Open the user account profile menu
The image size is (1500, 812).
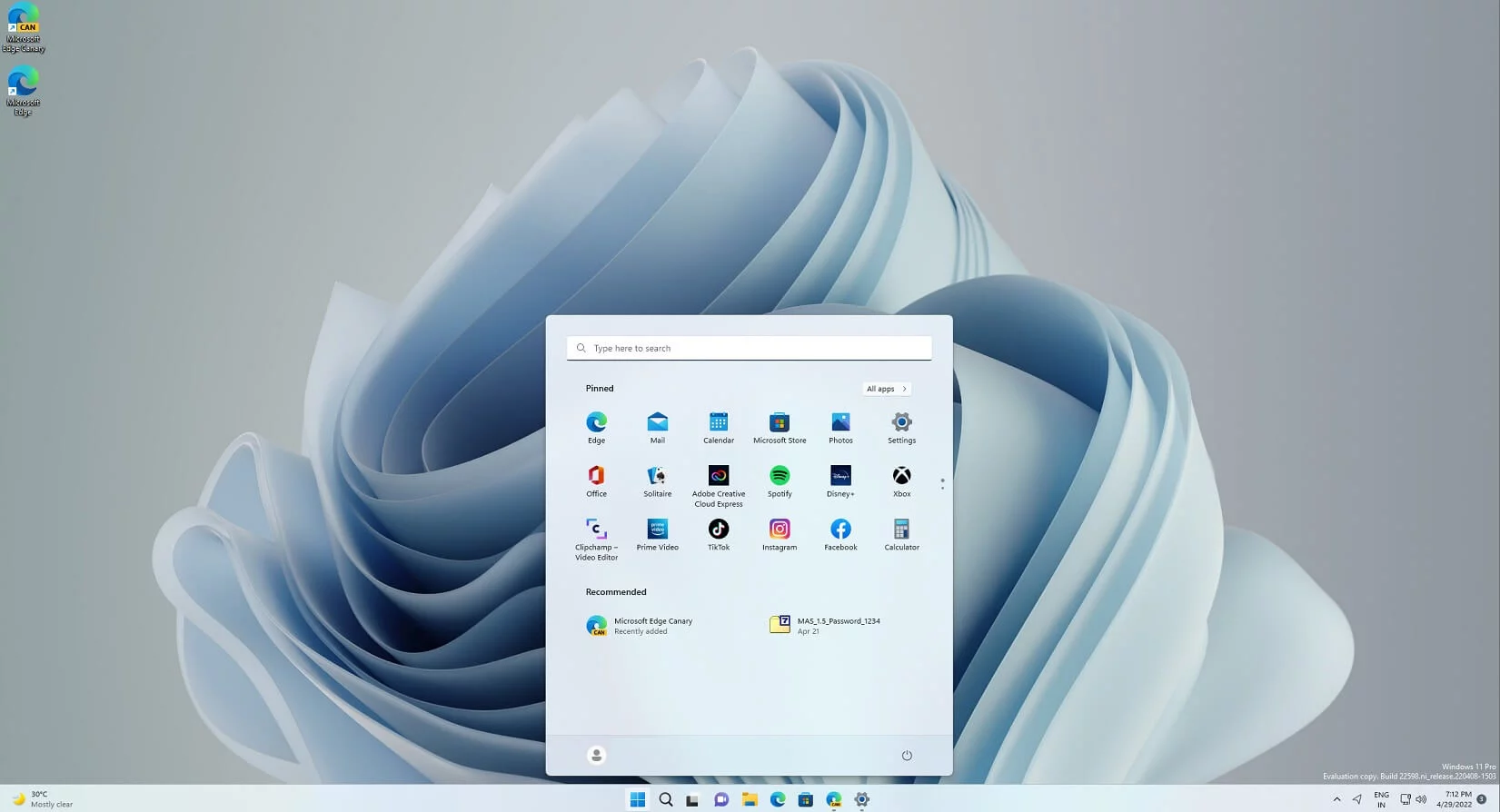point(596,756)
